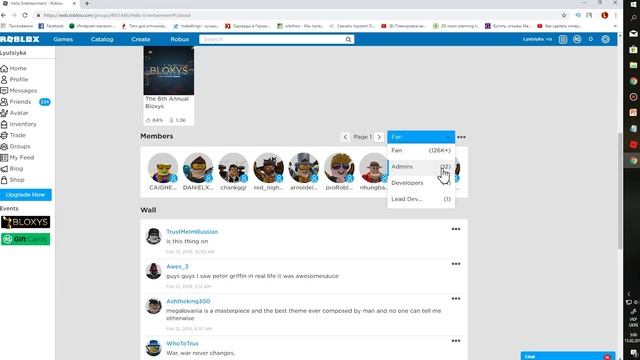Image resolution: width=640 pixels, height=360 pixels.
Task: Open options for Awes_3's wall post
Action: 456,264
